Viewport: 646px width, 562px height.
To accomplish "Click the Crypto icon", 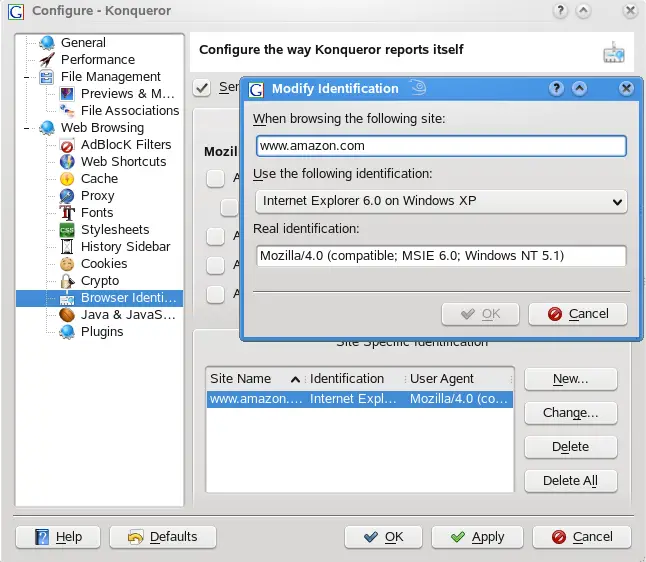I will (x=67, y=281).
